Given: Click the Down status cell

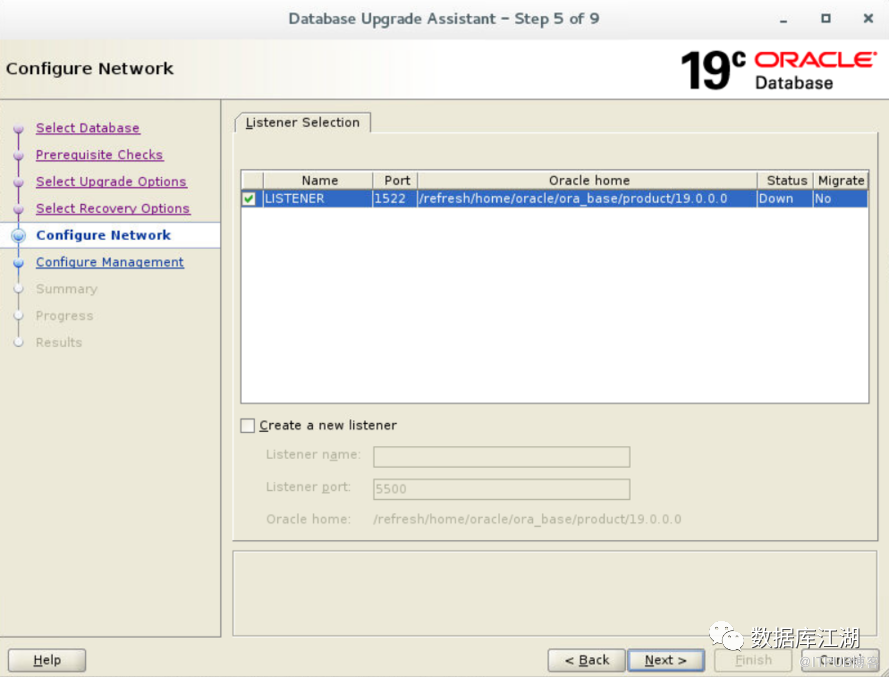Looking at the screenshot, I should tap(785, 198).
